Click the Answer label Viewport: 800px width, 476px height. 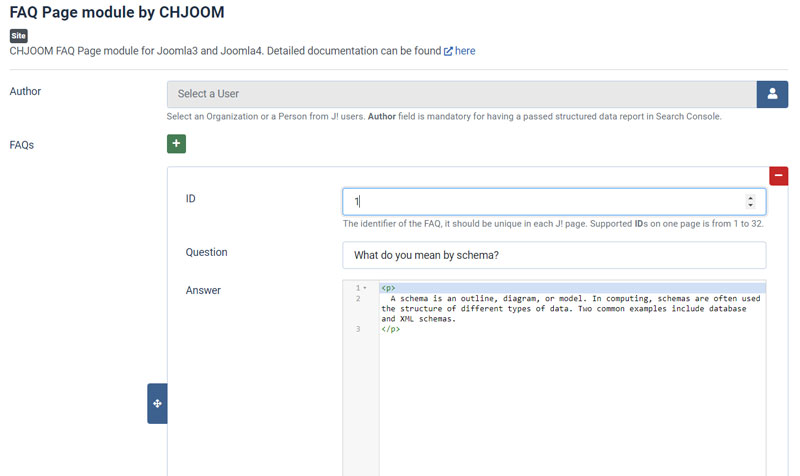pos(203,290)
